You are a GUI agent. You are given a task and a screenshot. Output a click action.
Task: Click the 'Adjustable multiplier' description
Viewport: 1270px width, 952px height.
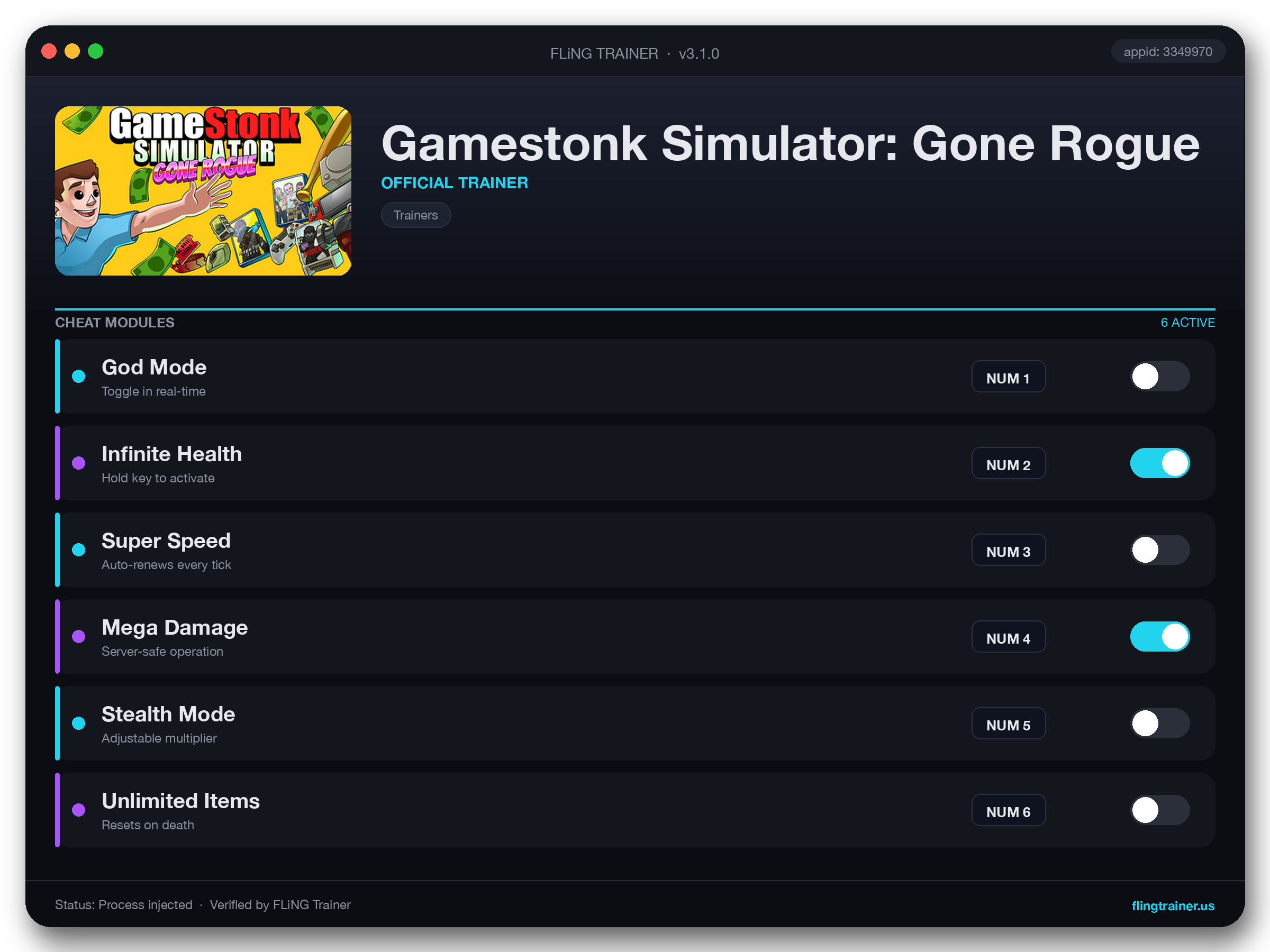pyautogui.click(x=159, y=738)
